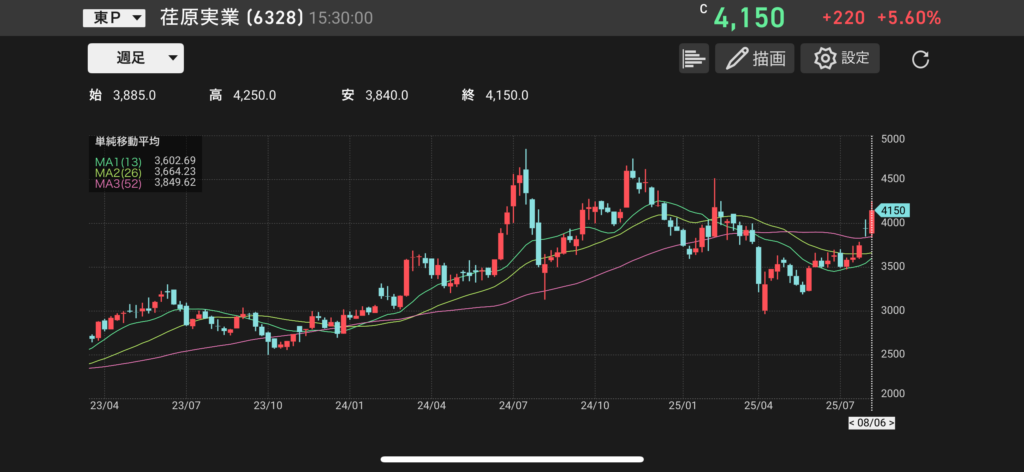Click 3500 on the price axis
The height and width of the screenshot is (472, 1024).
pos(892,266)
